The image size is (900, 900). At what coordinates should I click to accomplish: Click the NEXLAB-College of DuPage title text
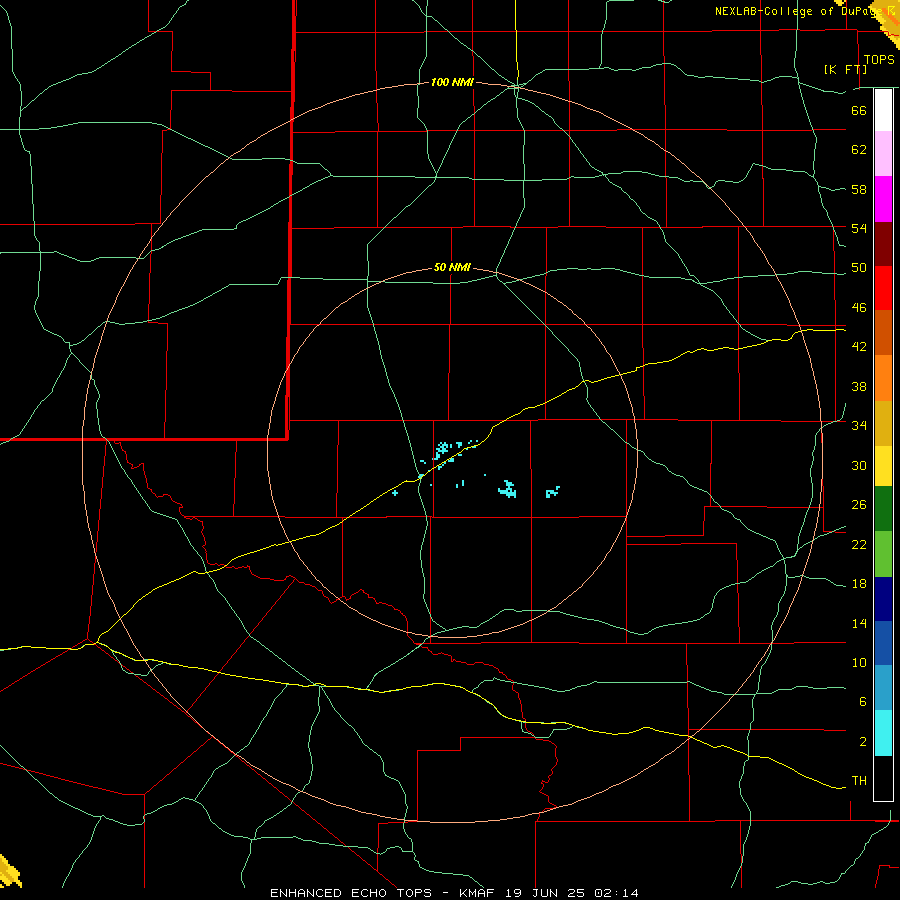tap(796, 11)
